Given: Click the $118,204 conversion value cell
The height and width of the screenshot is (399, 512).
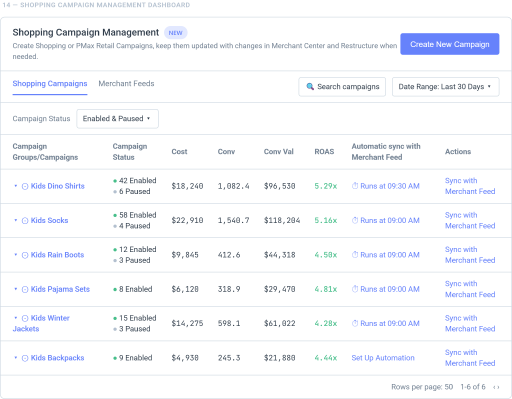Looking at the screenshot, I should tap(282, 220).
